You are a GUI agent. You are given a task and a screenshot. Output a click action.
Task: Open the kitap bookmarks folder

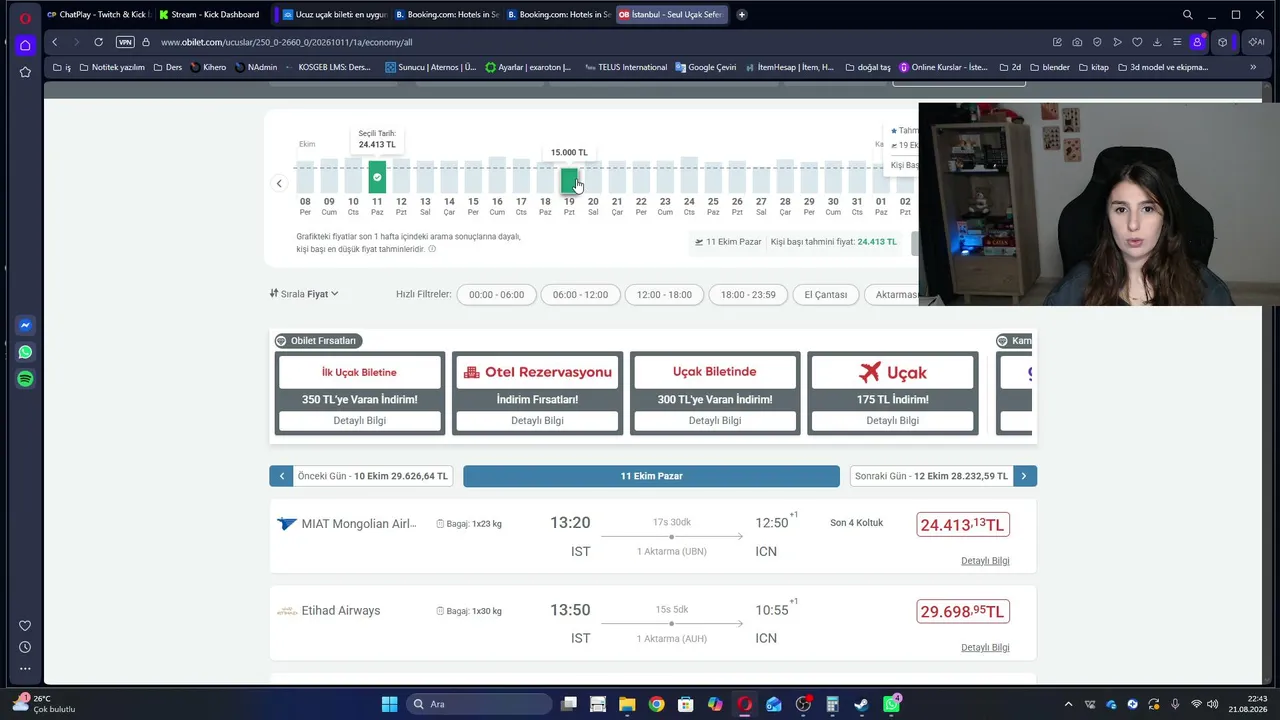pos(1093,67)
